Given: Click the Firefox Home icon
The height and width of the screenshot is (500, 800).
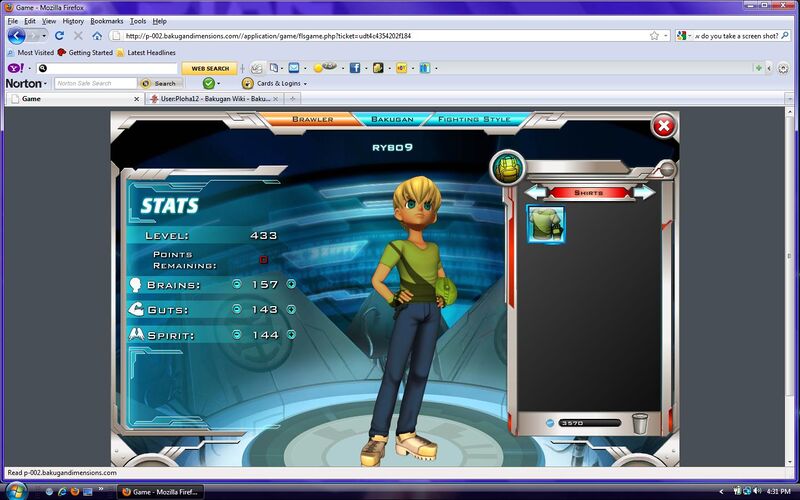Looking at the screenshot, I should (96, 35).
